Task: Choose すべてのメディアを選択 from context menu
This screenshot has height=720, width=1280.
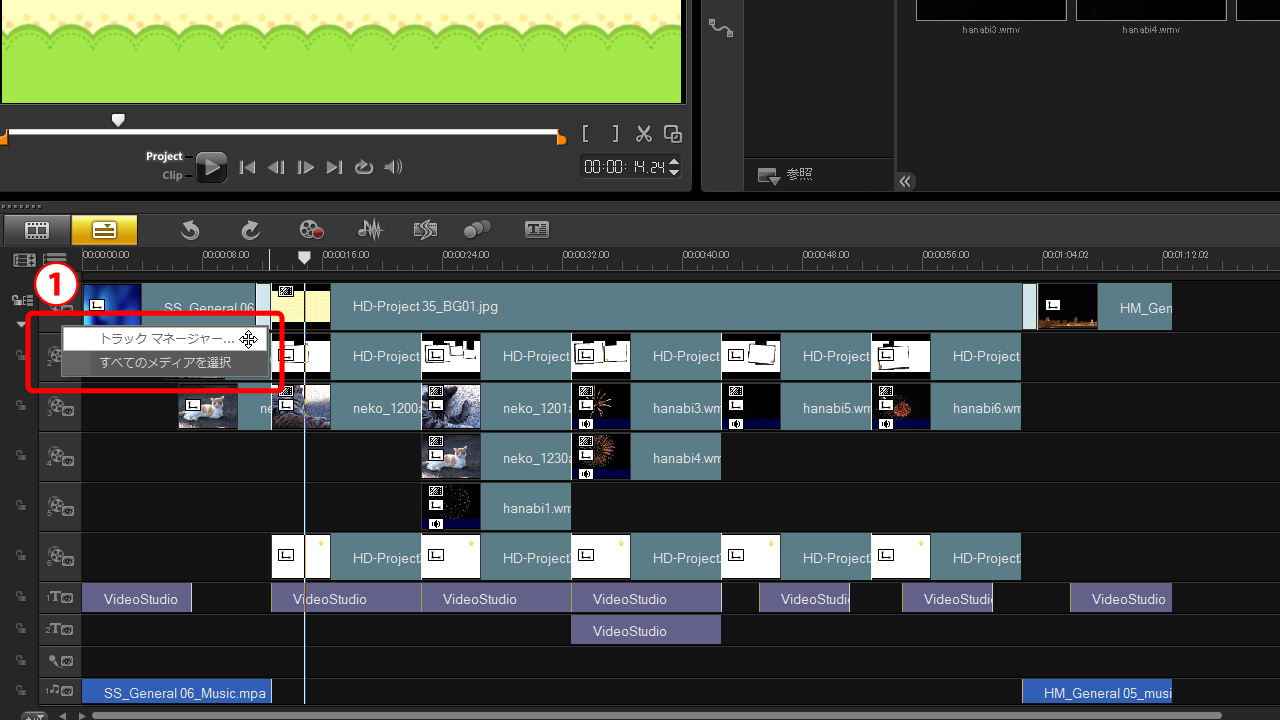Action: tap(165, 363)
